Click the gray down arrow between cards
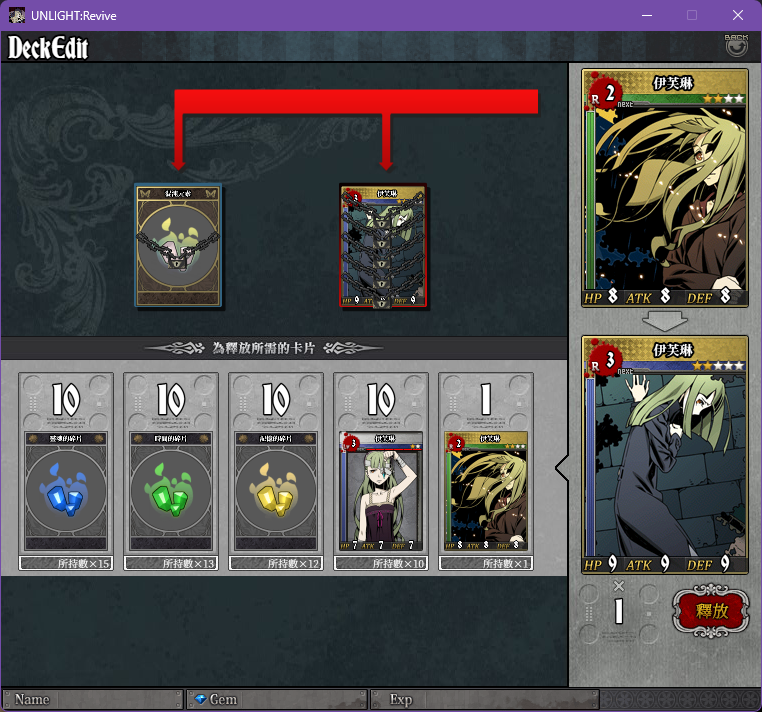The width and height of the screenshot is (762, 712). 665,321
